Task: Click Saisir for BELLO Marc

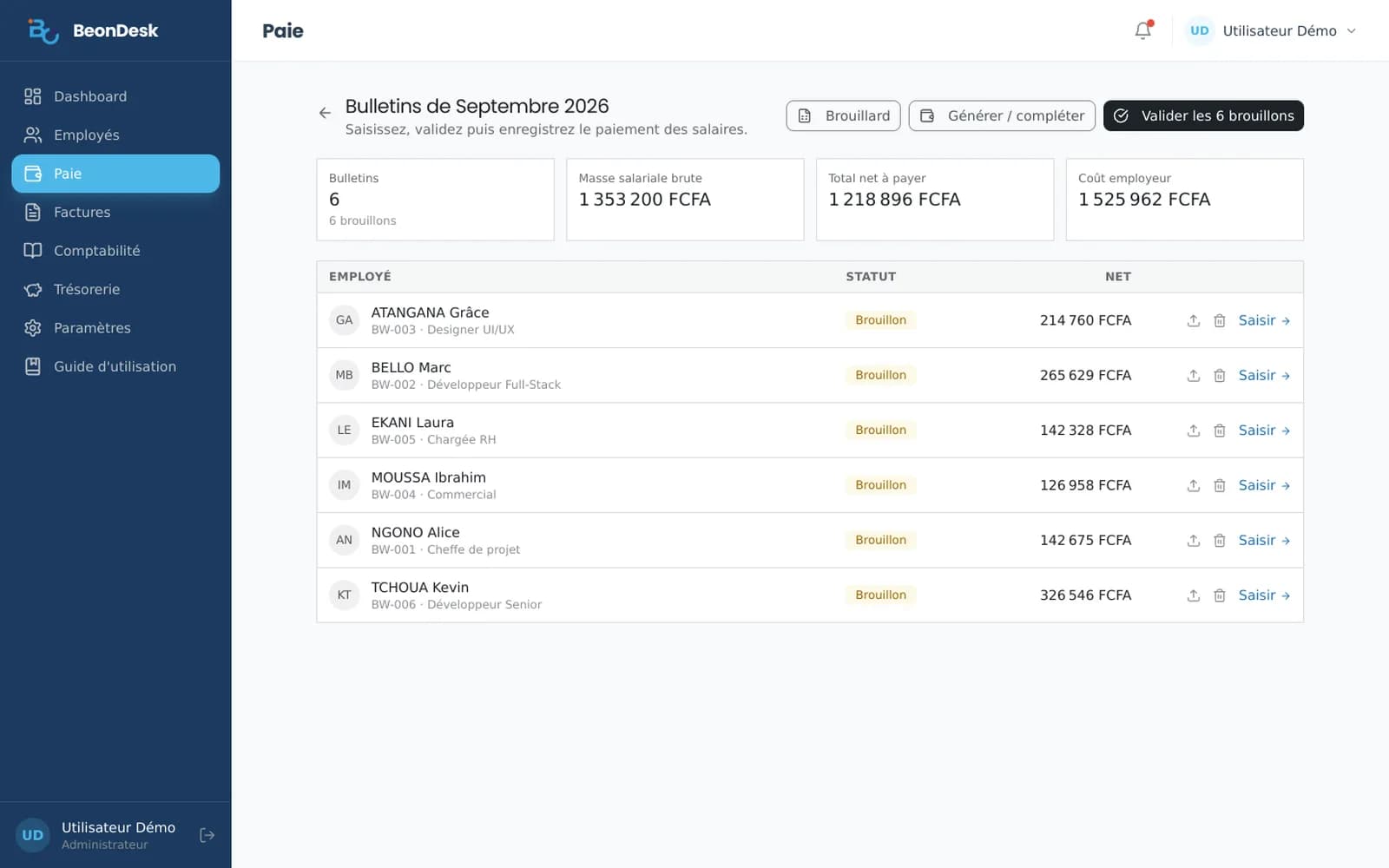Action: 1264,375
